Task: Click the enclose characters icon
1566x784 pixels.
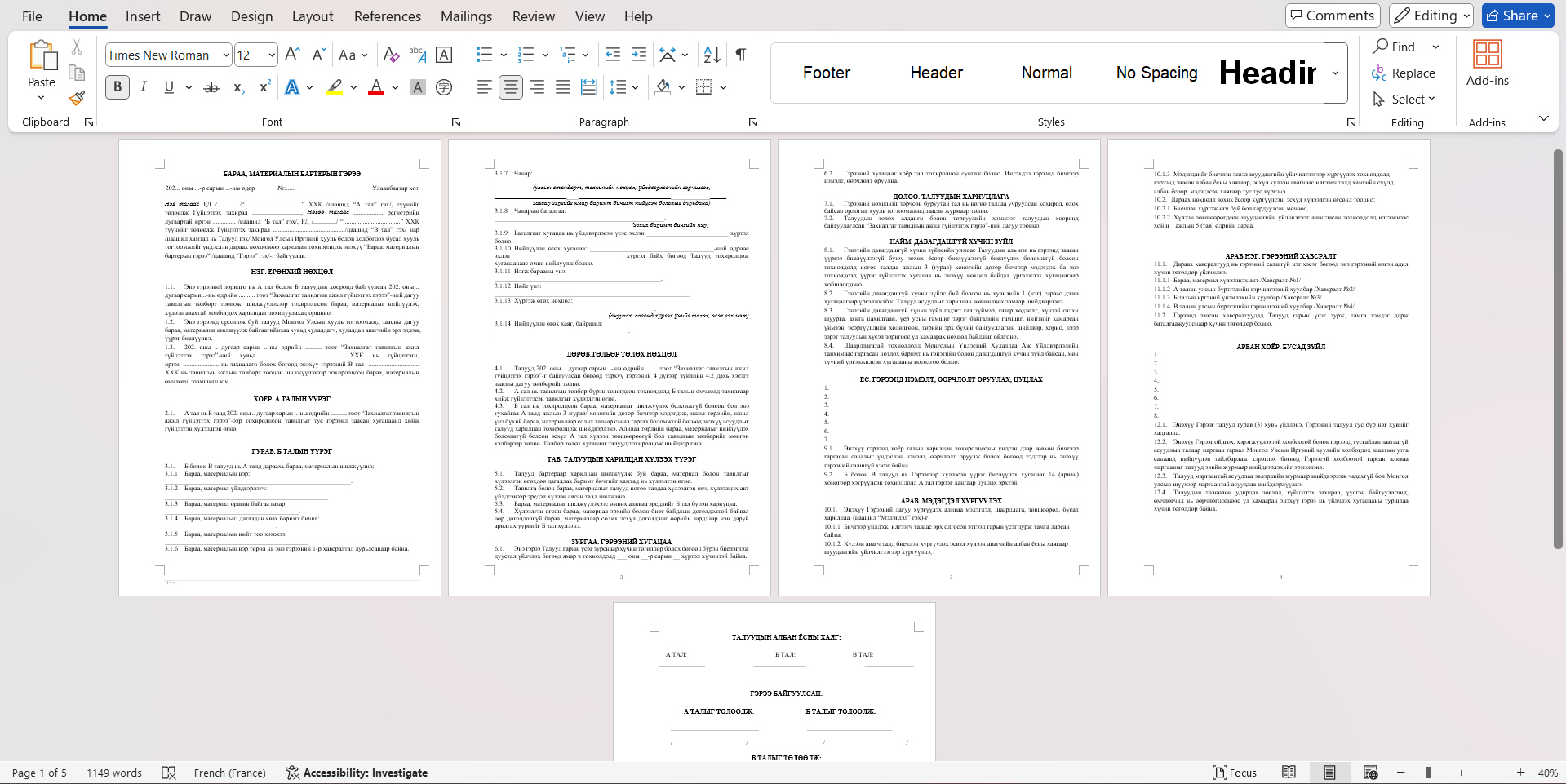Action: (x=444, y=87)
